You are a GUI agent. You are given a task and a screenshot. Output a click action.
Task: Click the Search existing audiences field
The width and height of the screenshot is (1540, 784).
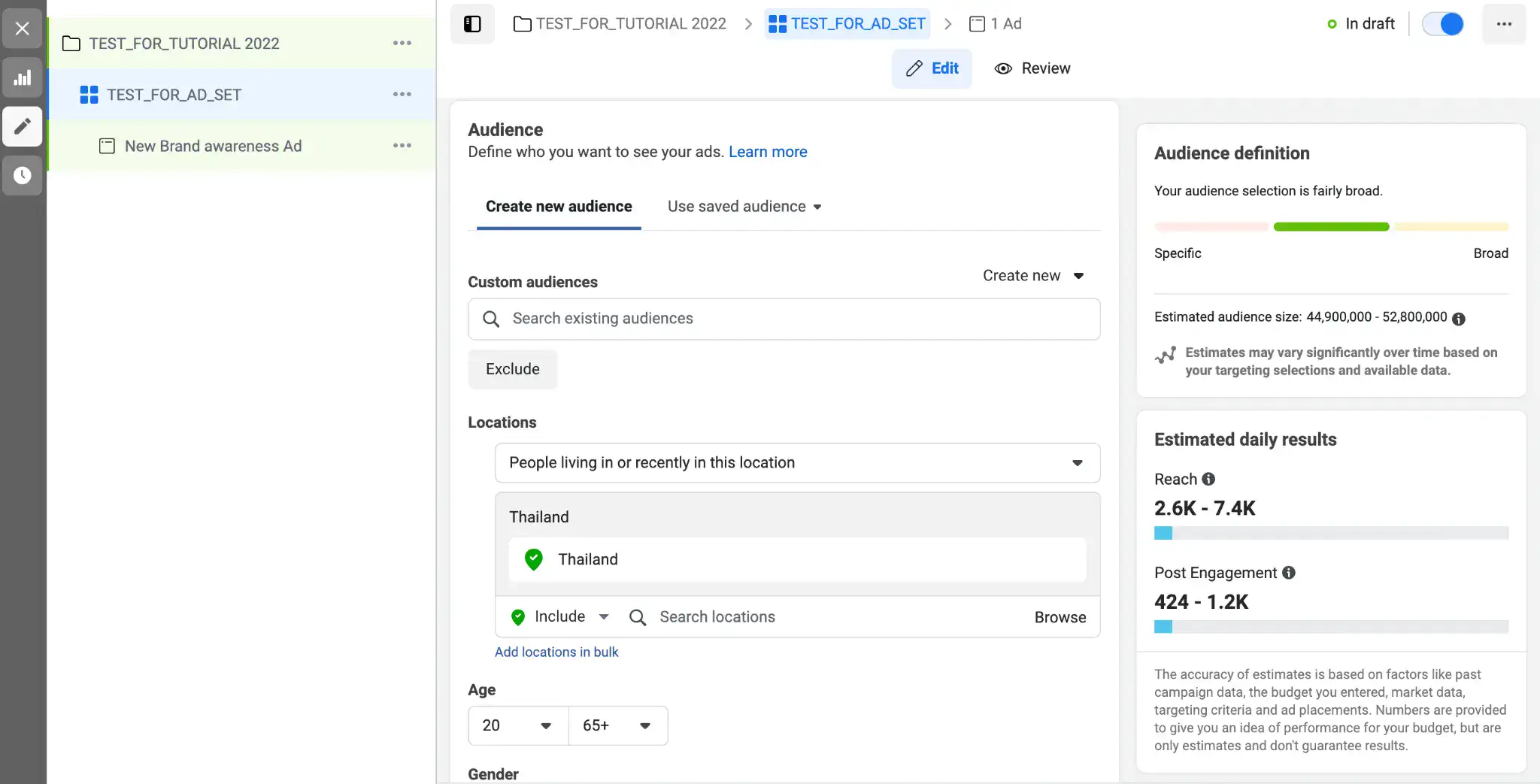point(784,319)
